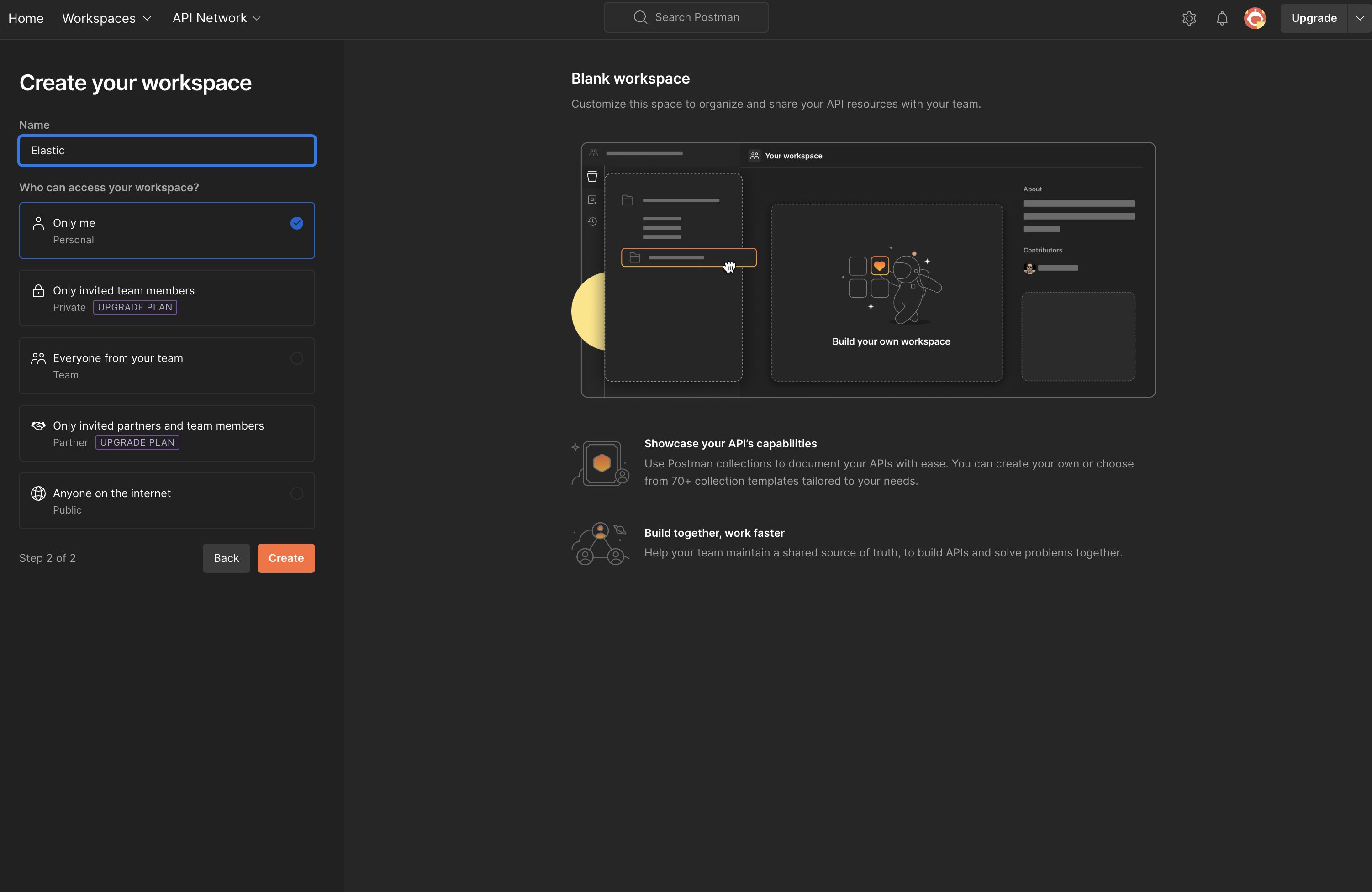The image size is (1372, 892).
Task: Click the orange Create button
Action: (286, 558)
